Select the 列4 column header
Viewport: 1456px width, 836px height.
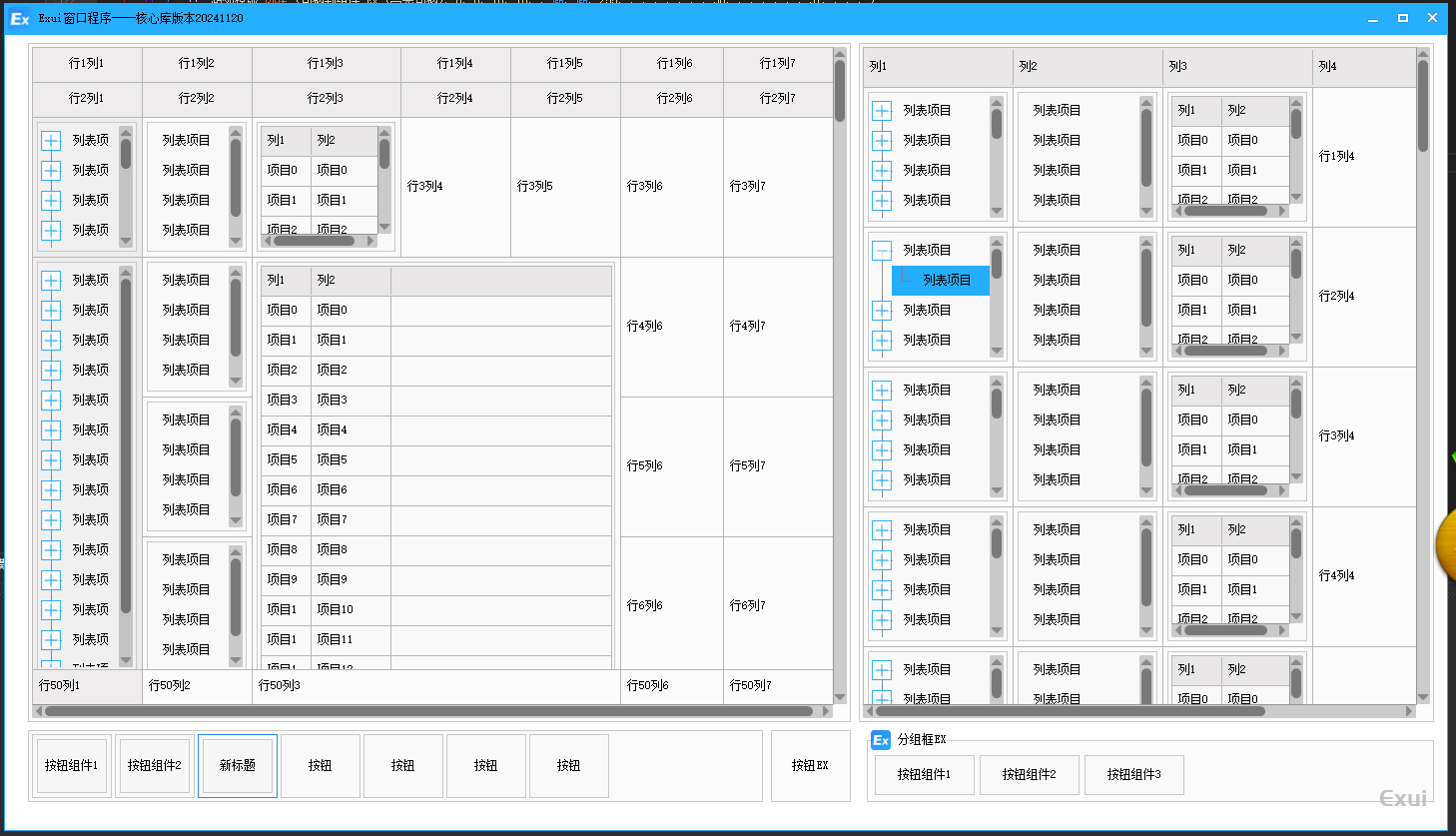point(1364,67)
